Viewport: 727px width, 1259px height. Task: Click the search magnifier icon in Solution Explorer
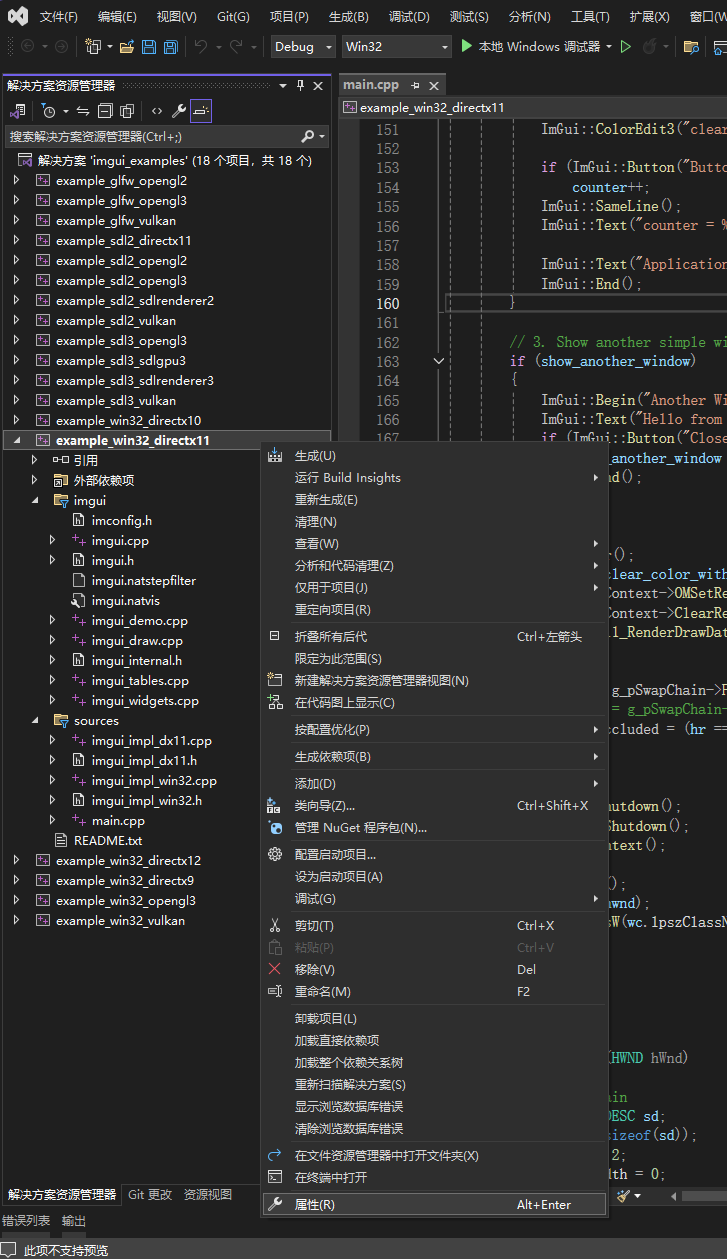(x=308, y=136)
